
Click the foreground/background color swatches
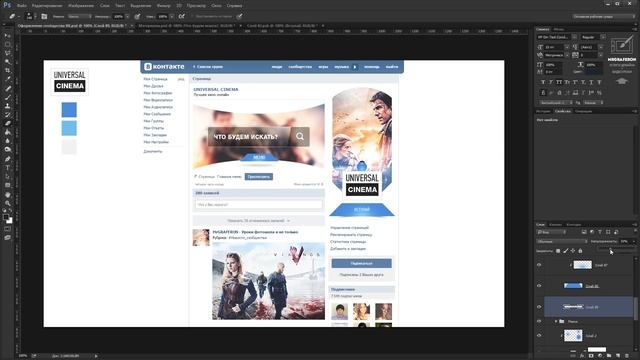(x=7, y=219)
